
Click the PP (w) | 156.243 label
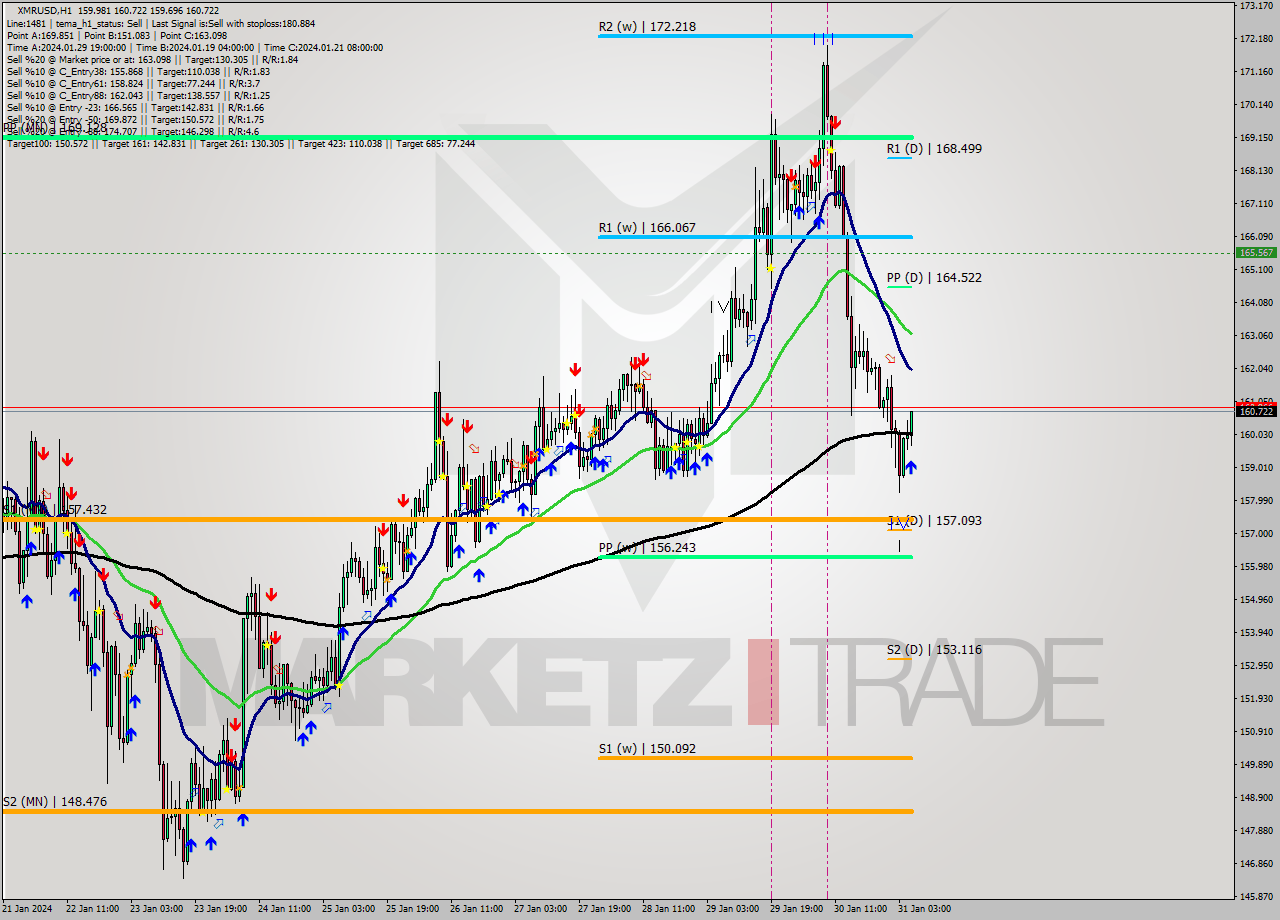click(646, 548)
